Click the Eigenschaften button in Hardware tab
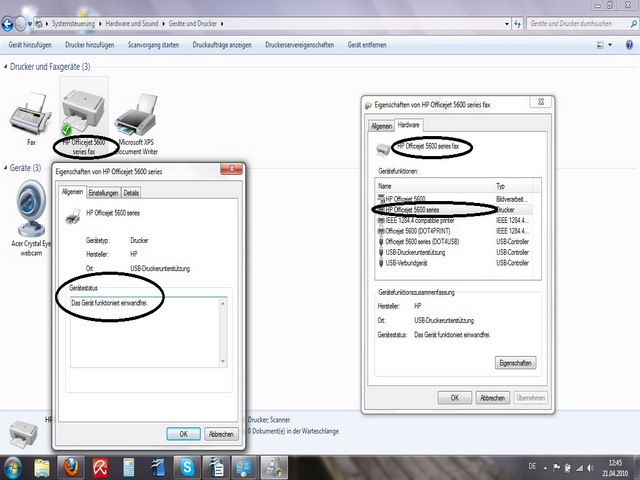 pos(516,362)
